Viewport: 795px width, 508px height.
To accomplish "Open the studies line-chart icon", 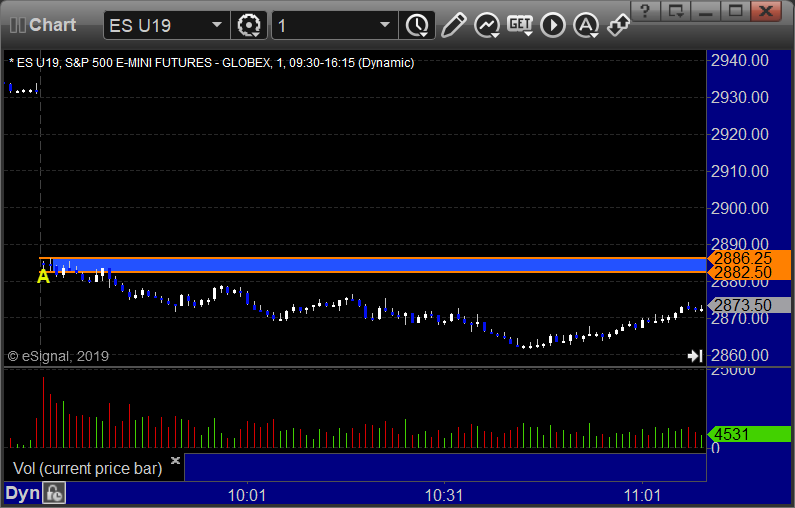I will click(x=487, y=25).
